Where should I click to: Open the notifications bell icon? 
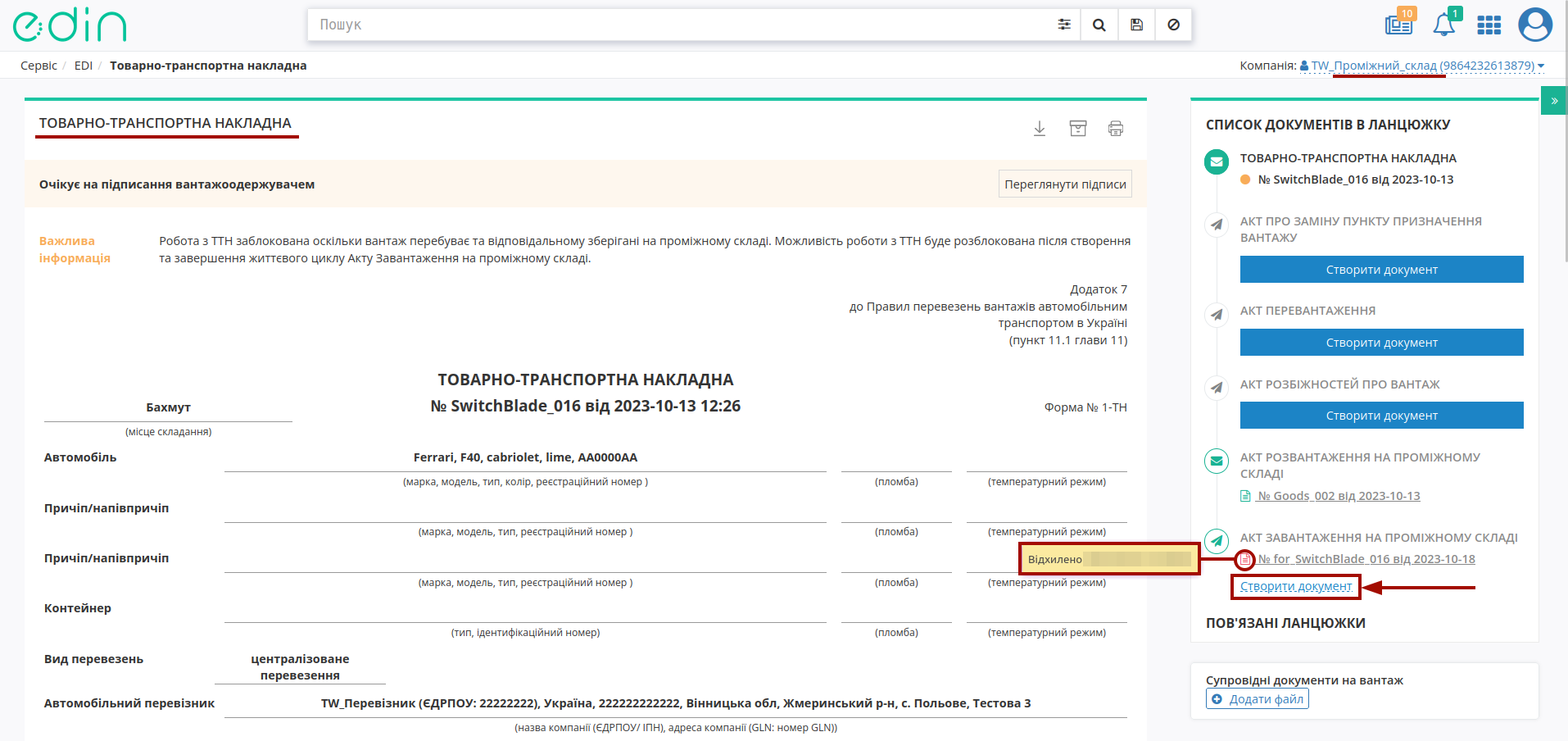tap(1444, 25)
